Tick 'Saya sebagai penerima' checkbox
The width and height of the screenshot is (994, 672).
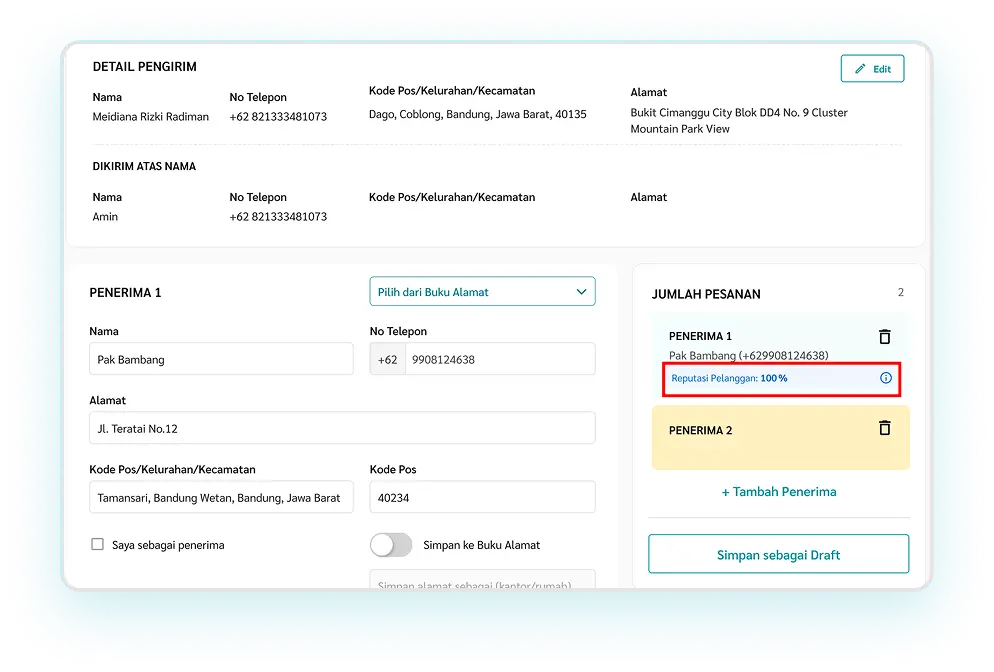pos(98,545)
